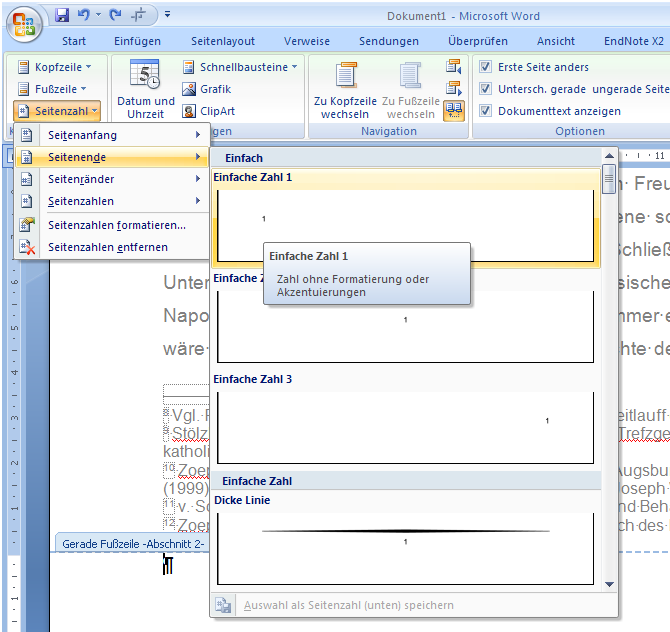Undo last action in quick access toolbar
Image resolution: width=670 pixels, height=632 pixels.
[84, 15]
